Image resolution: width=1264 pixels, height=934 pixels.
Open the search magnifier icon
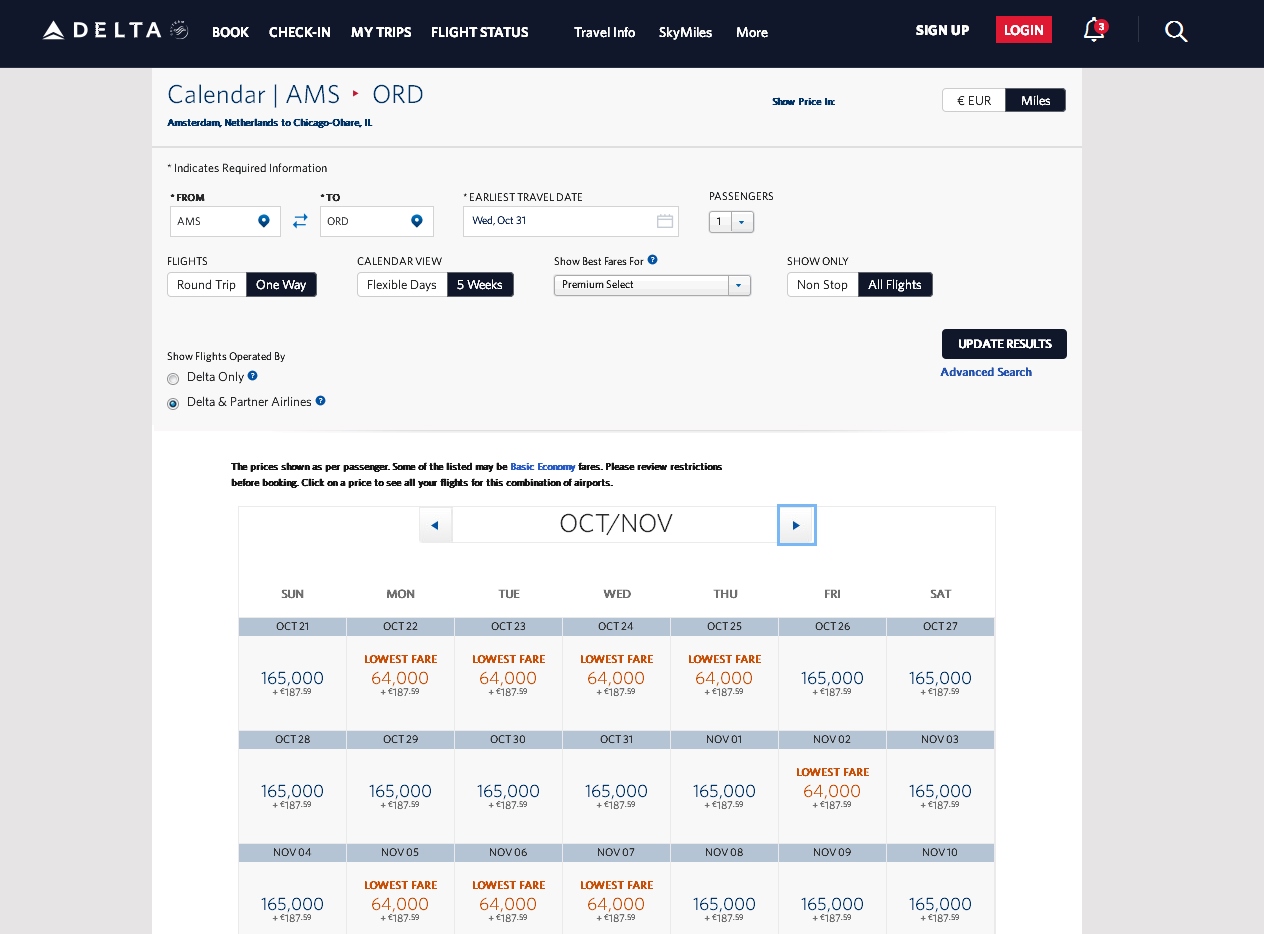(1176, 32)
